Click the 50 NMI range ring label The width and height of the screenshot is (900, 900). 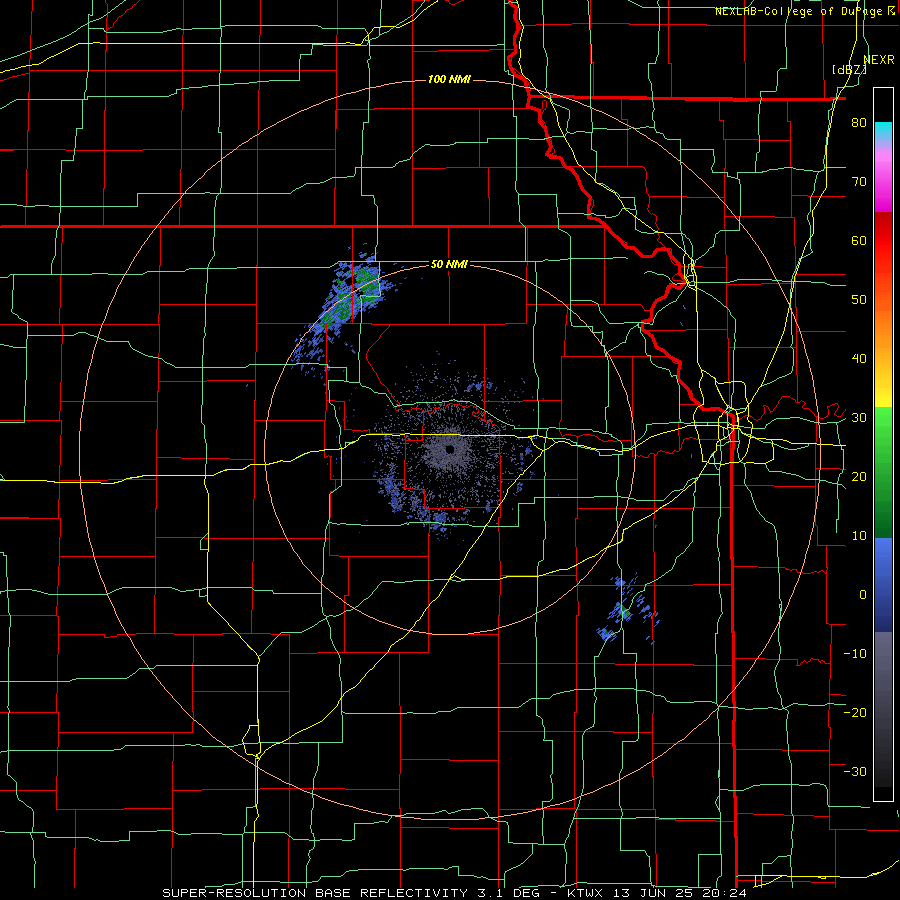(x=449, y=264)
